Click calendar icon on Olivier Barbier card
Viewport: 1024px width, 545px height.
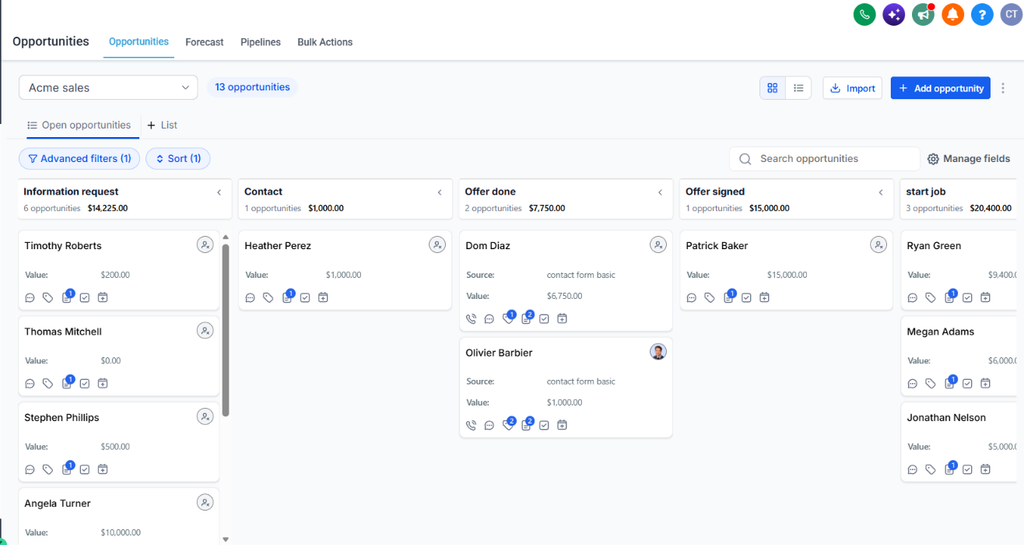tap(562, 425)
